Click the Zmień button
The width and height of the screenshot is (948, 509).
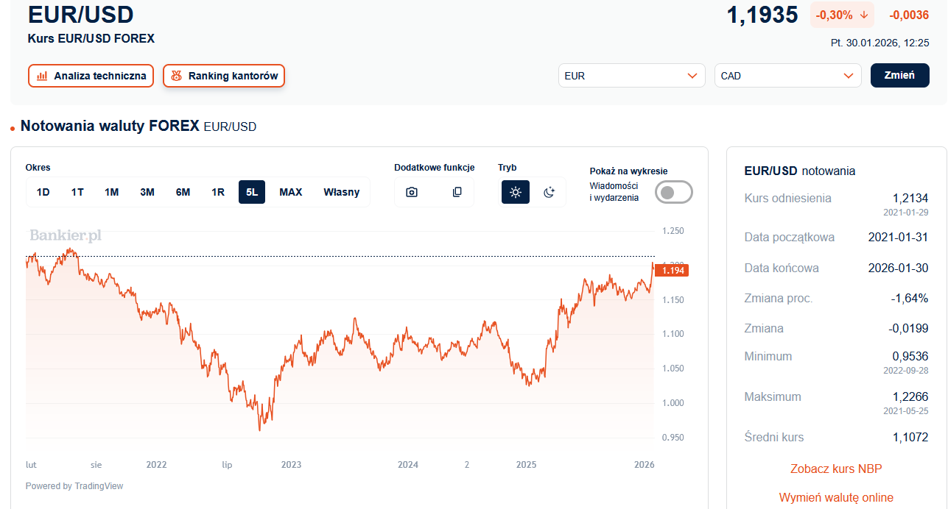(x=900, y=76)
